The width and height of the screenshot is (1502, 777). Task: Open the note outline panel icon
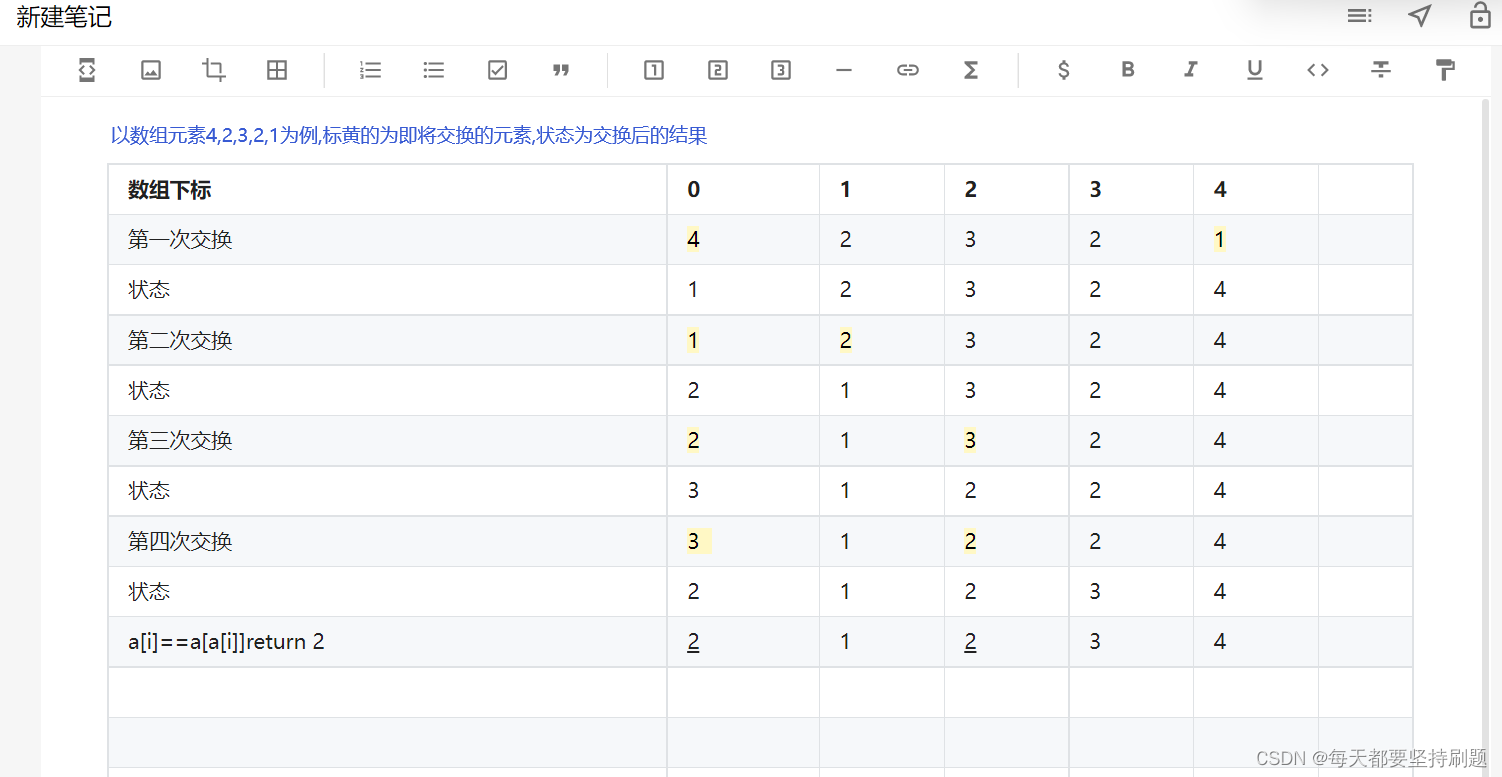click(1359, 15)
